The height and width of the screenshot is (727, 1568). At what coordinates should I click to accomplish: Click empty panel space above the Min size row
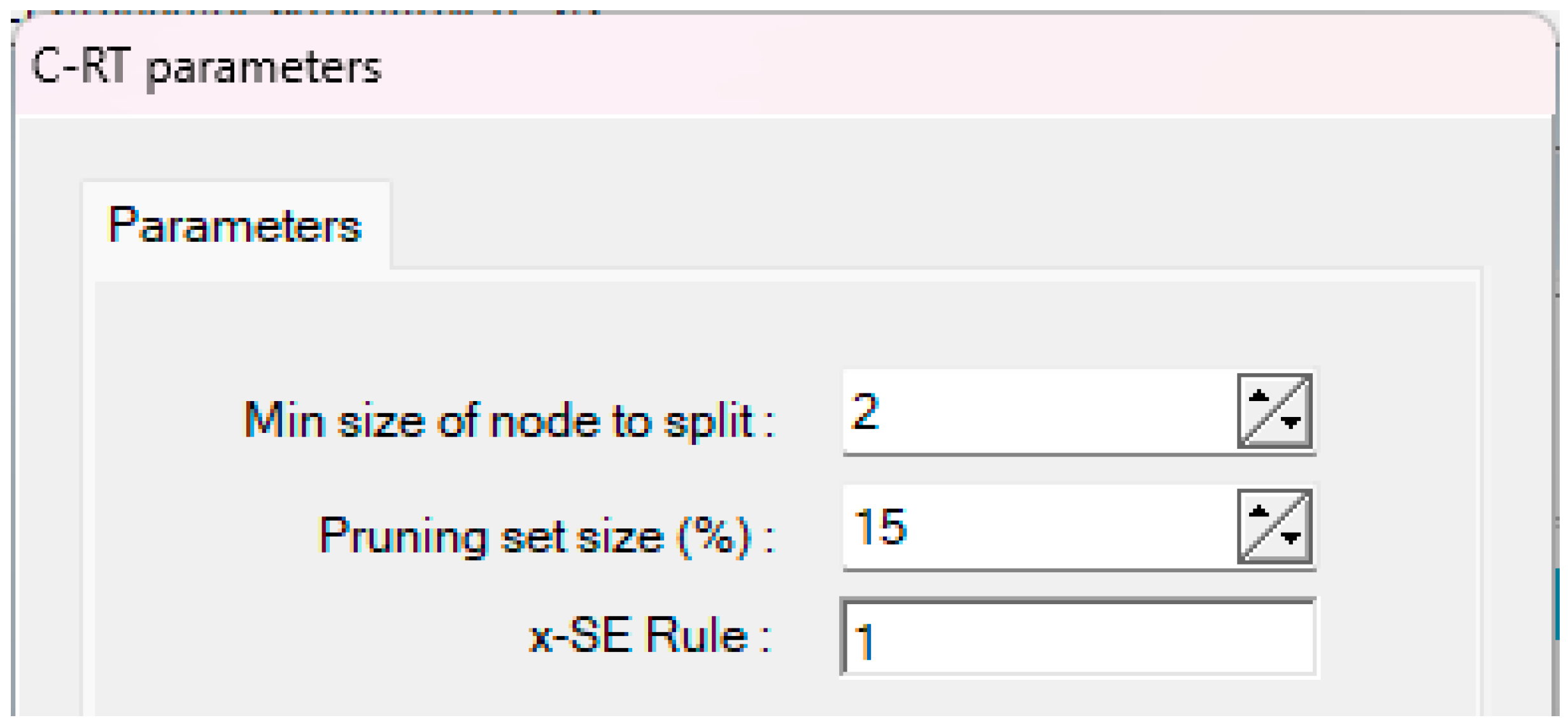(764, 325)
